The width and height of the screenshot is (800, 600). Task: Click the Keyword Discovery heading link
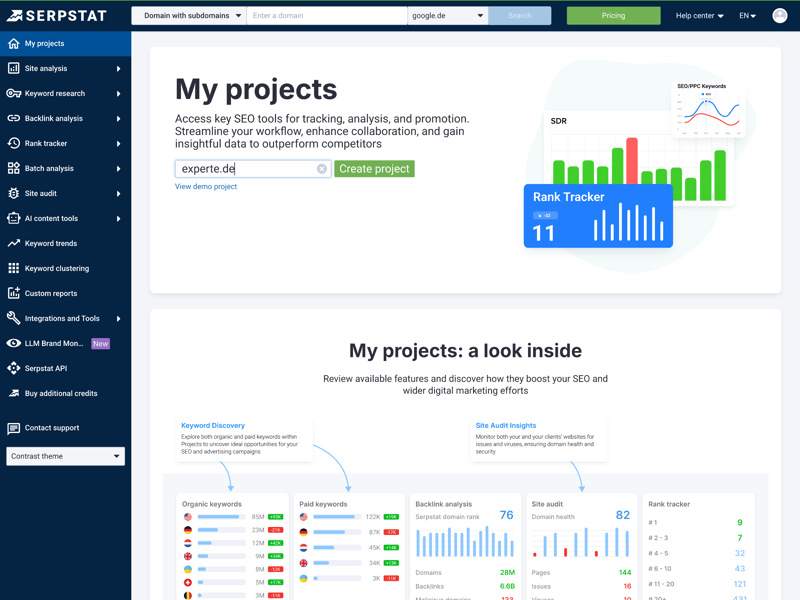213,426
